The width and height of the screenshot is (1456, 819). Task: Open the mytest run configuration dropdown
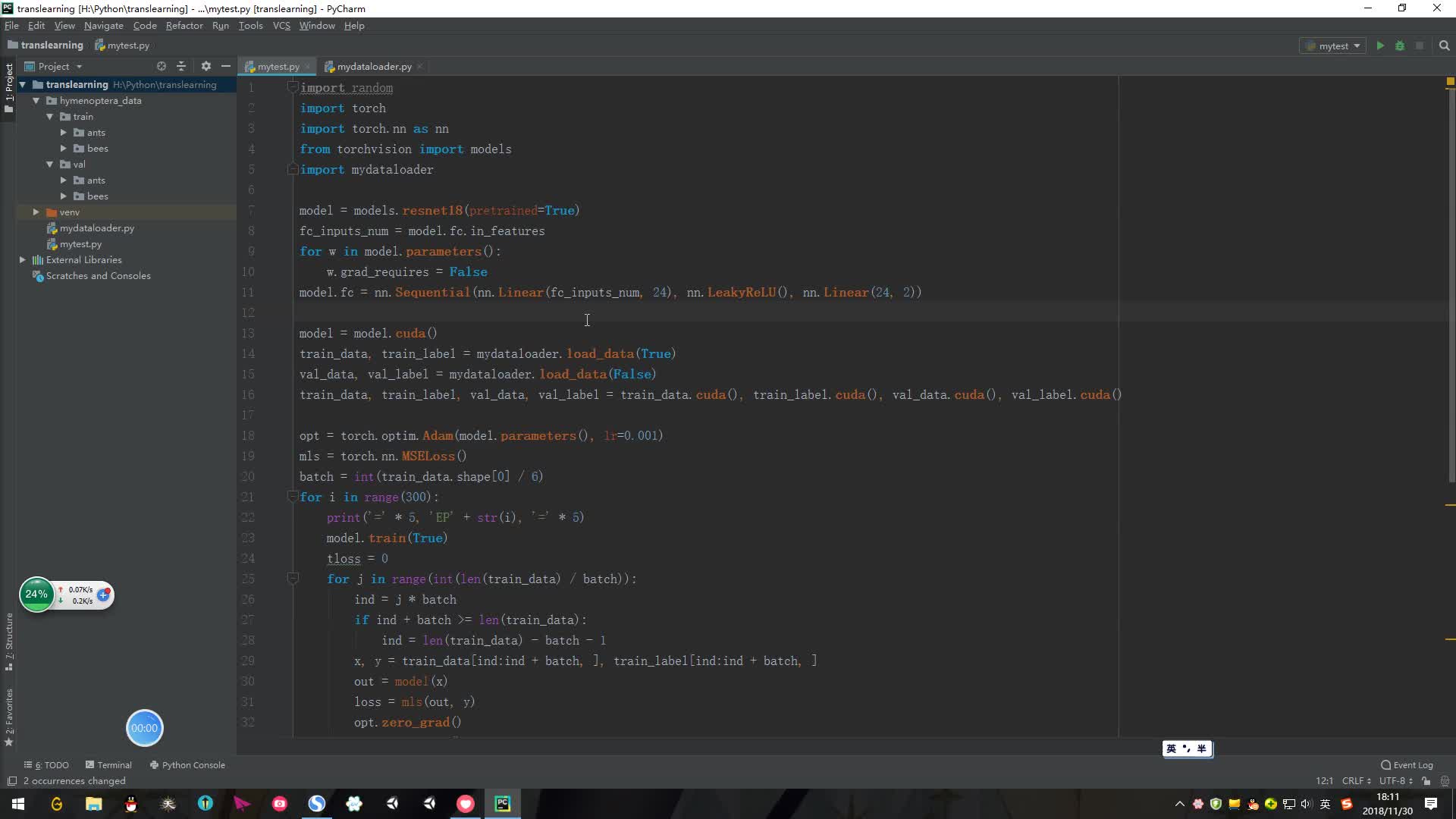pos(1332,45)
